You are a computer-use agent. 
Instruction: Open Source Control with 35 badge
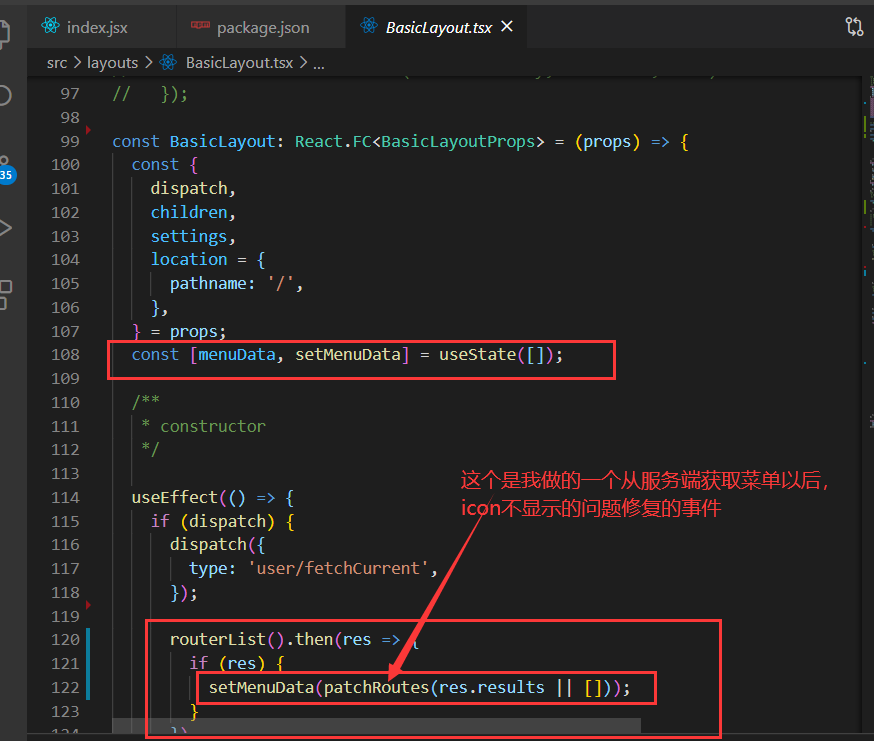[6, 169]
